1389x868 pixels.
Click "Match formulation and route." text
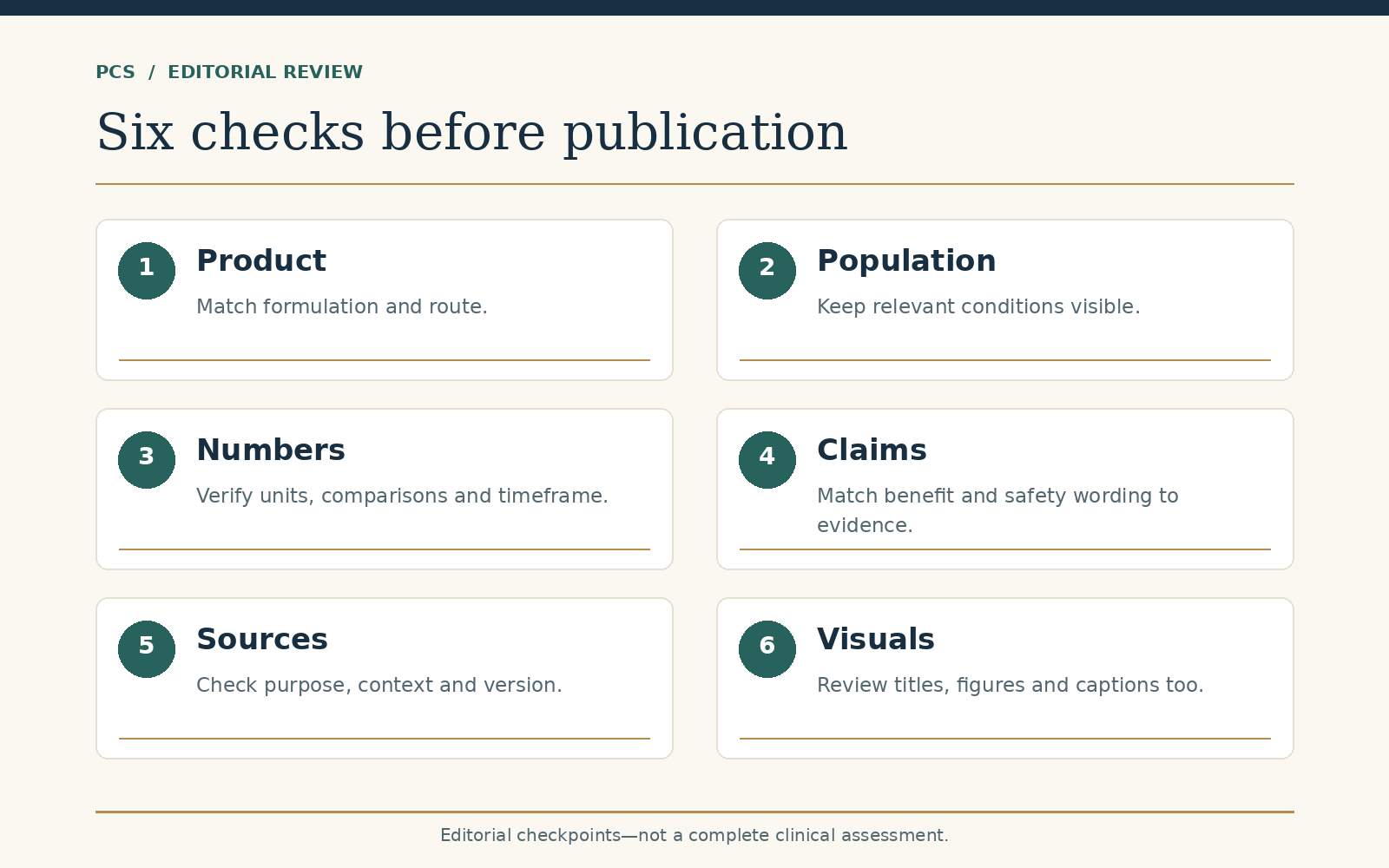pyautogui.click(x=342, y=306)
